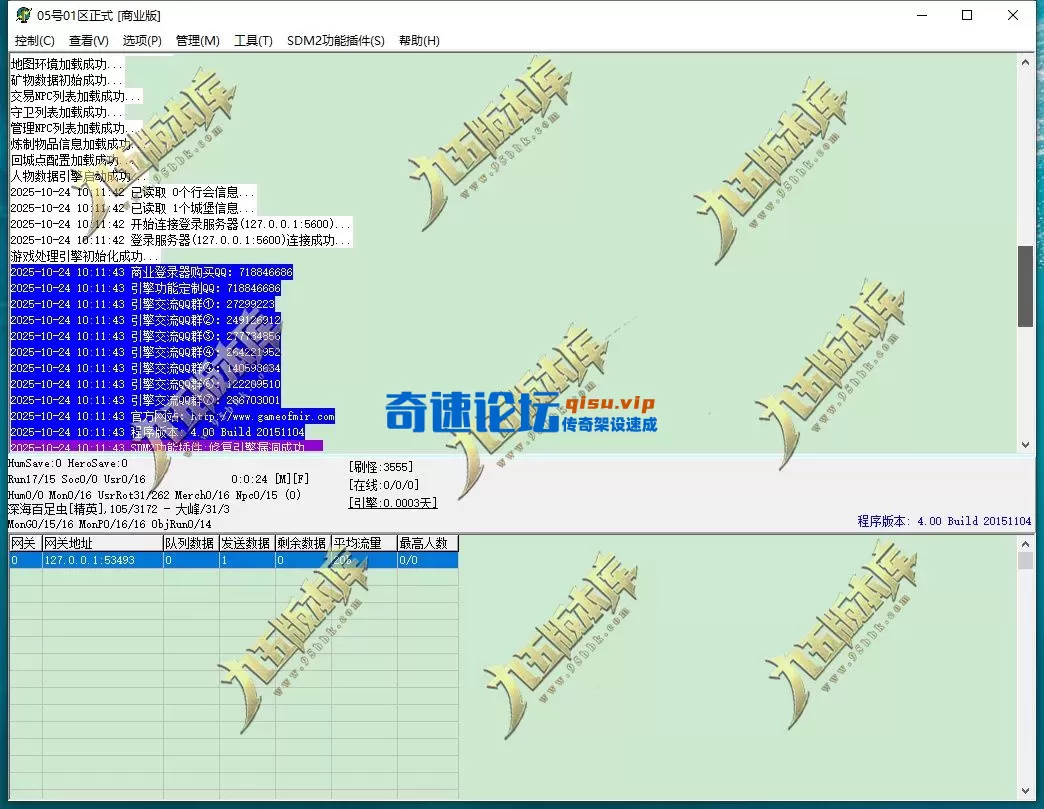Click the 网关地址 column header
Image resolution: width=1044 pixels, height=809 pixels.
point(103,543)
